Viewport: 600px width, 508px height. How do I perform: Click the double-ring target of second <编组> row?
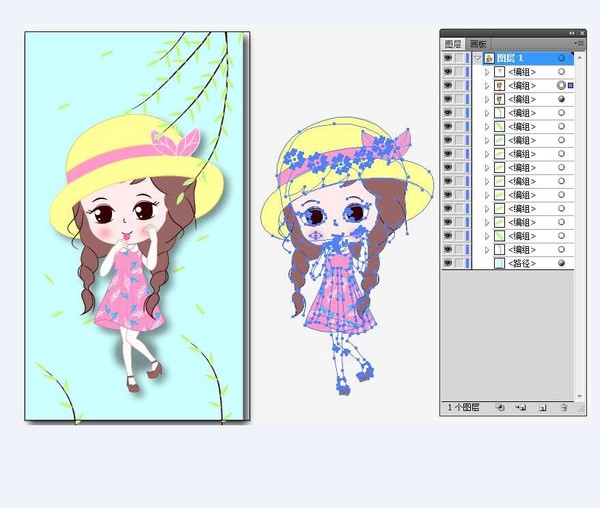tap(561, 85)
